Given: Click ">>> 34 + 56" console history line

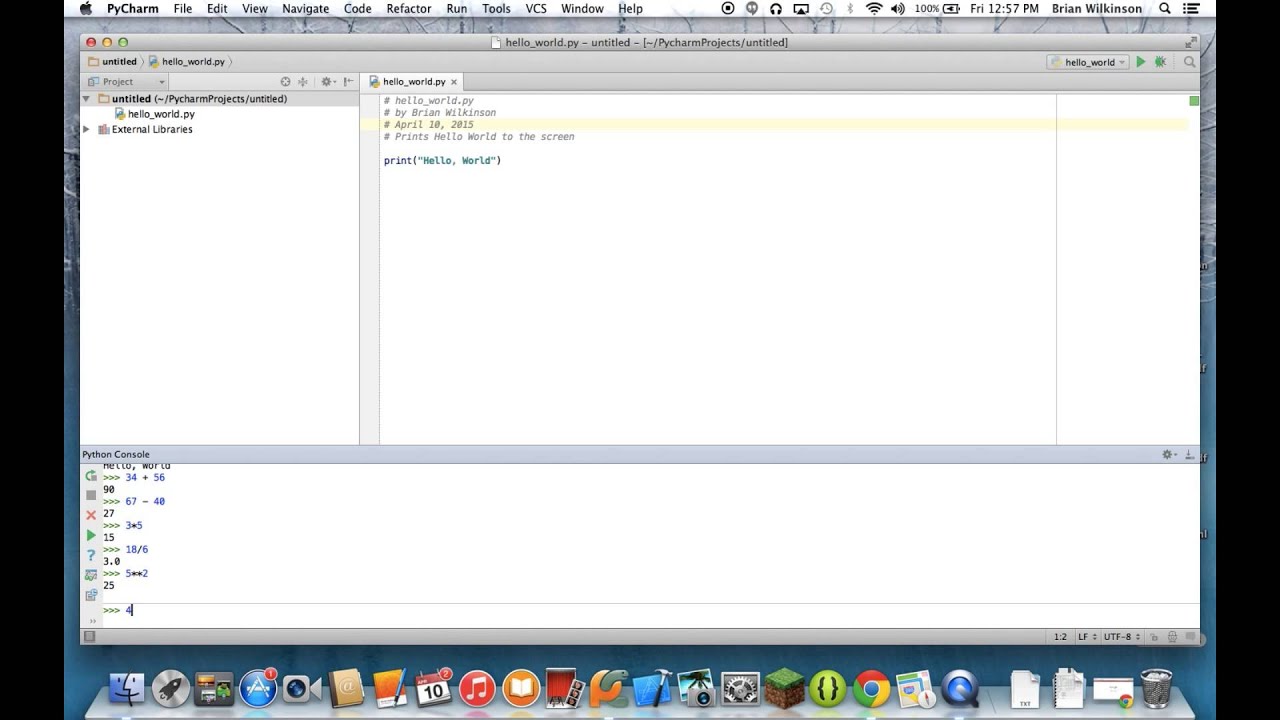Looking at the screenshot, I should point(133,478).
